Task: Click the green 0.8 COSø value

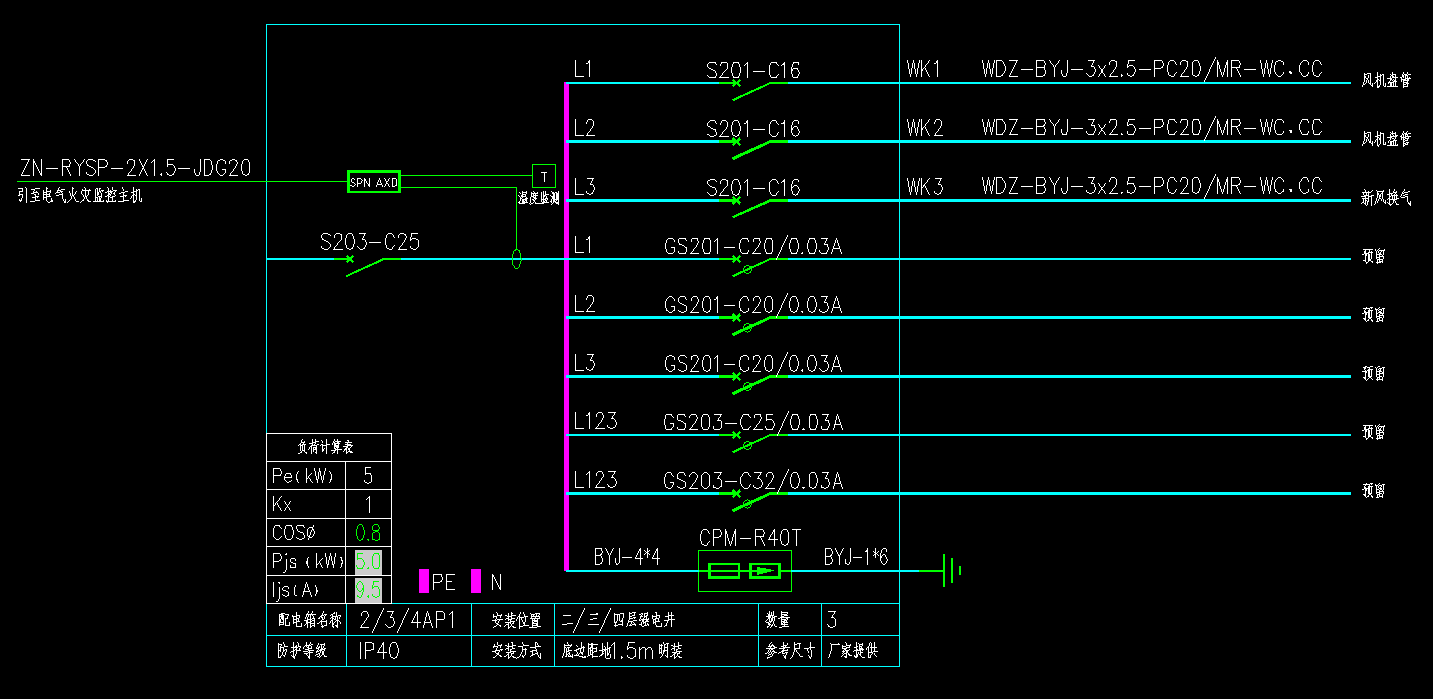Action: (x=368, y=533)
